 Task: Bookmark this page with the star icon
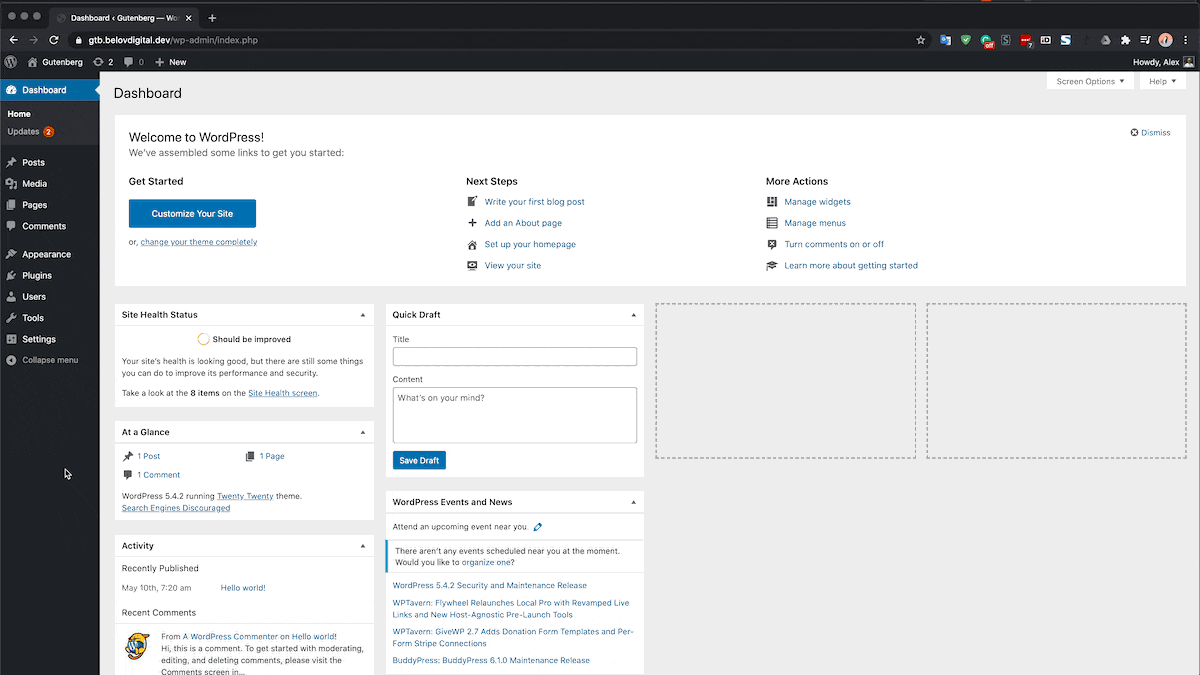click(921, 40)
